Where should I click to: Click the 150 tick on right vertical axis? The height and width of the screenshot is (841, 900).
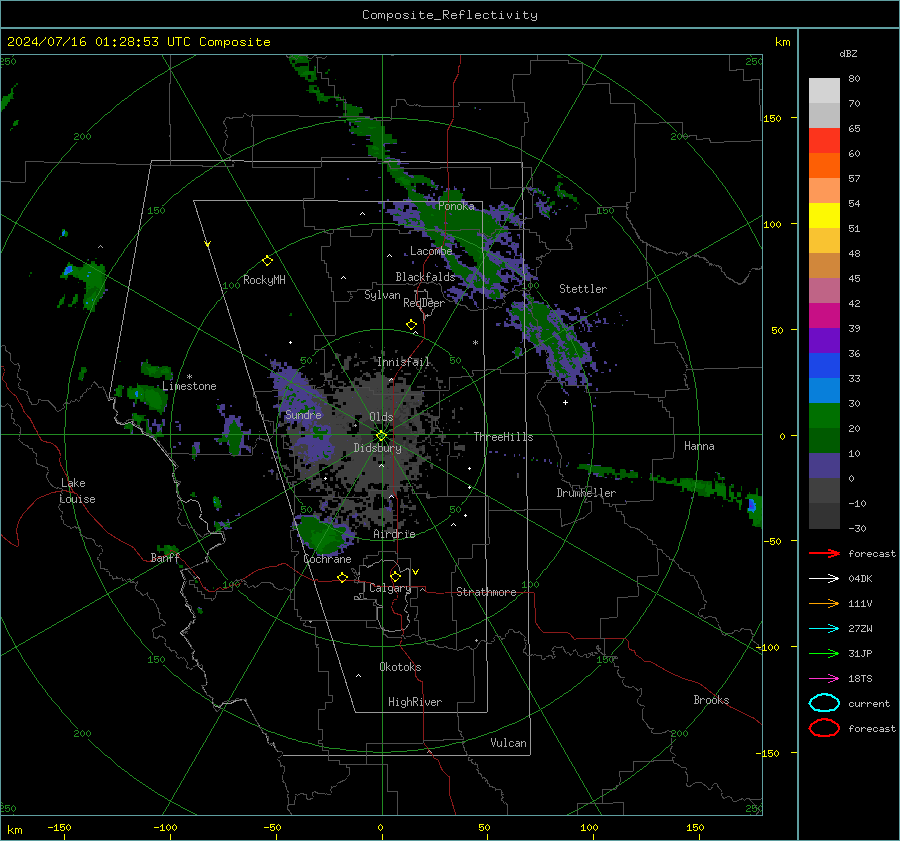773,118
